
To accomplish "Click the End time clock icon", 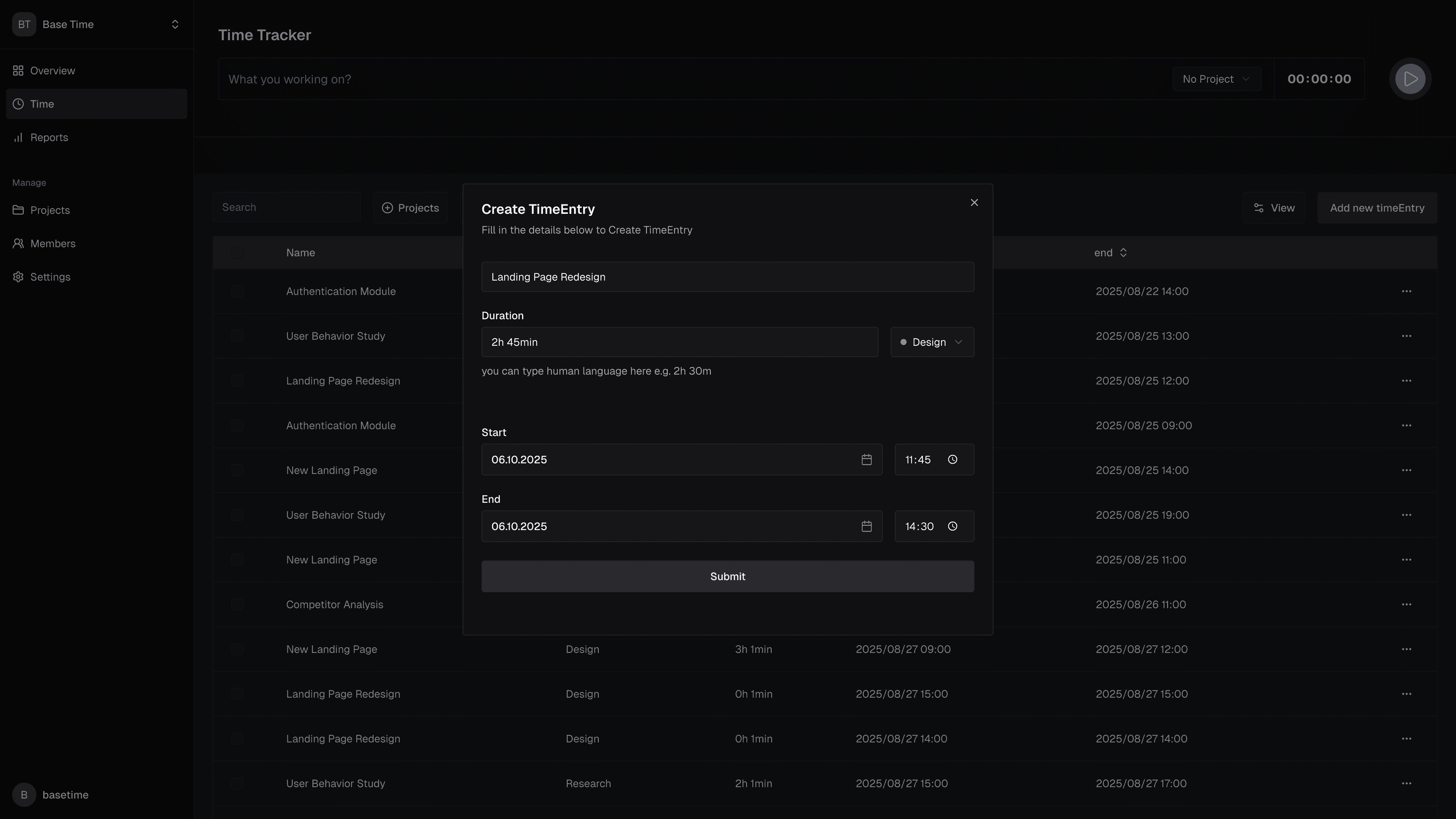I will tap(952, 526).
